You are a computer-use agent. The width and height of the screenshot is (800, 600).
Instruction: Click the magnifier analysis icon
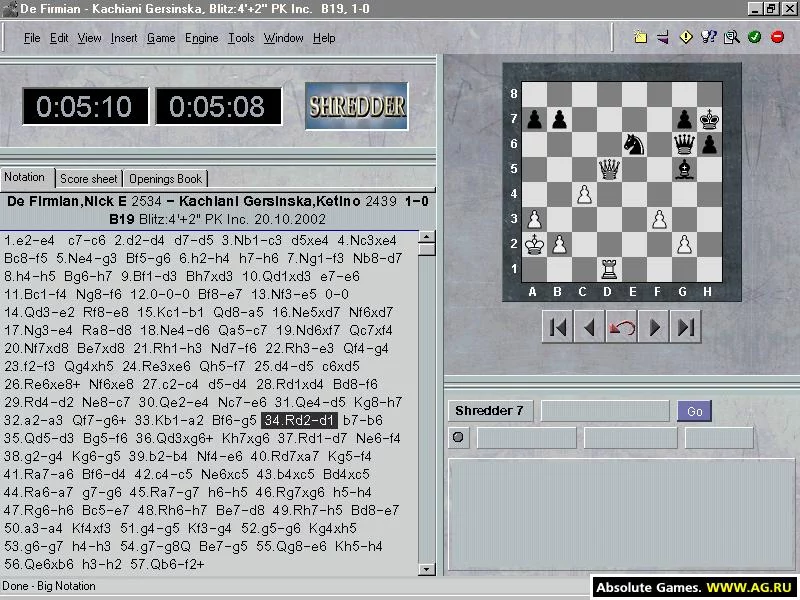tap(732, 37)
